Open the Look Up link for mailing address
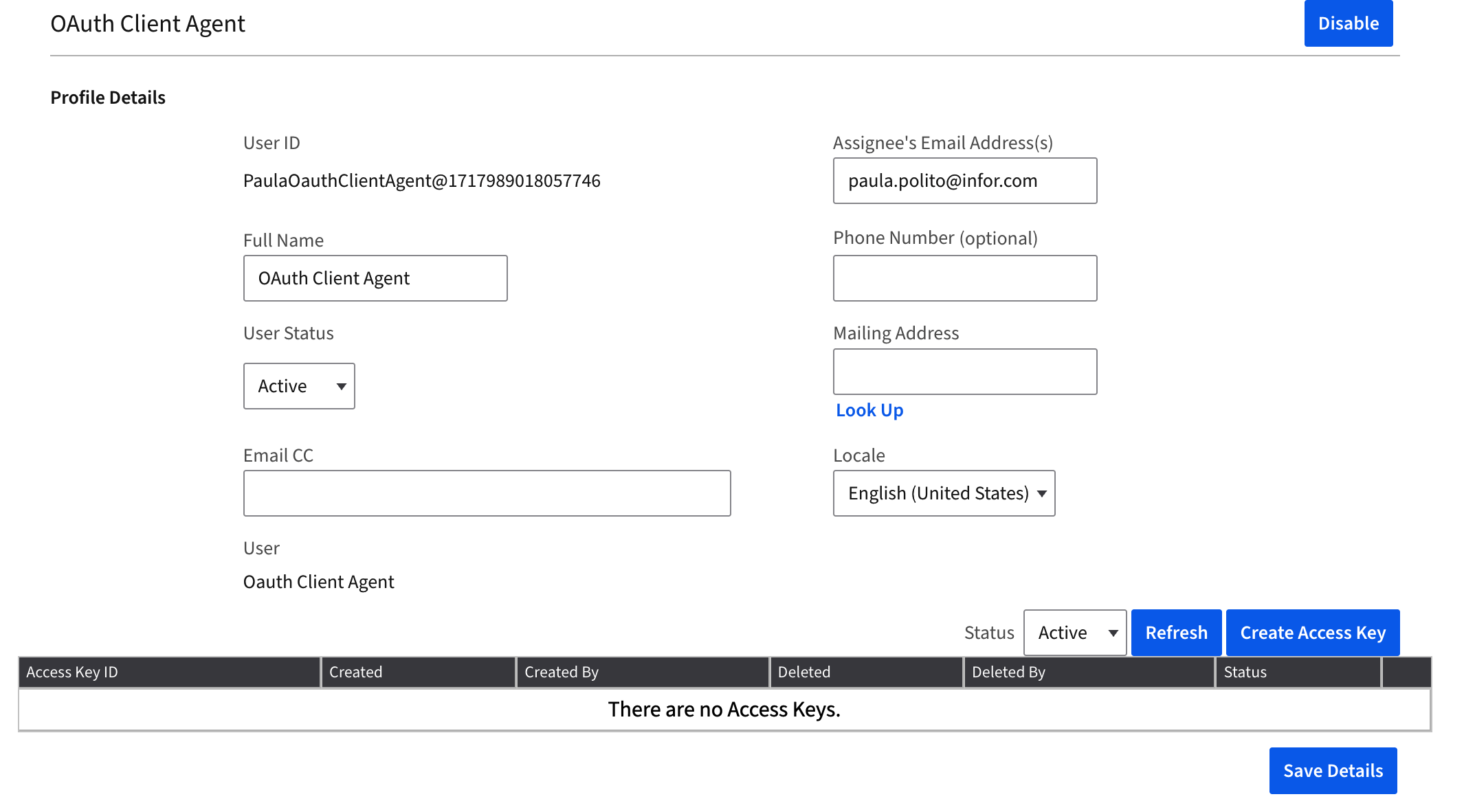This screenshot has width=1464, height=812. (x=869, y=410)
